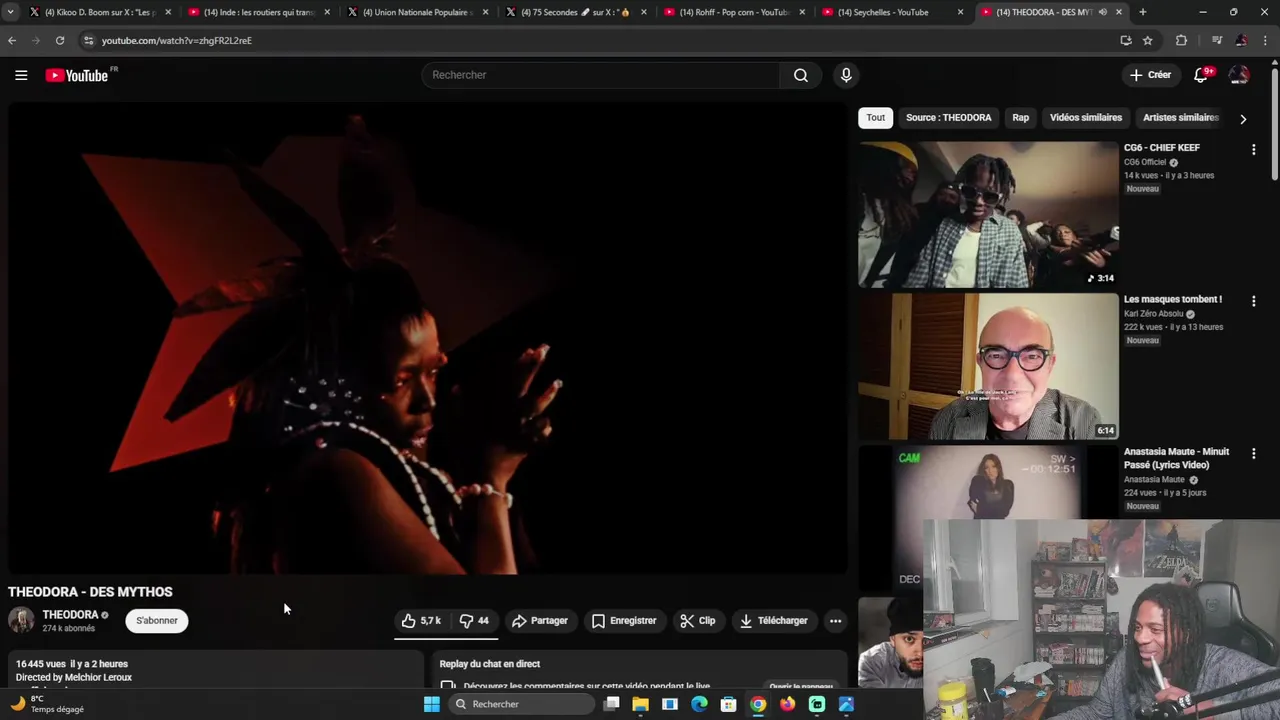
Task: Open Firefox from taskbar
Action: tap(788, 704)
